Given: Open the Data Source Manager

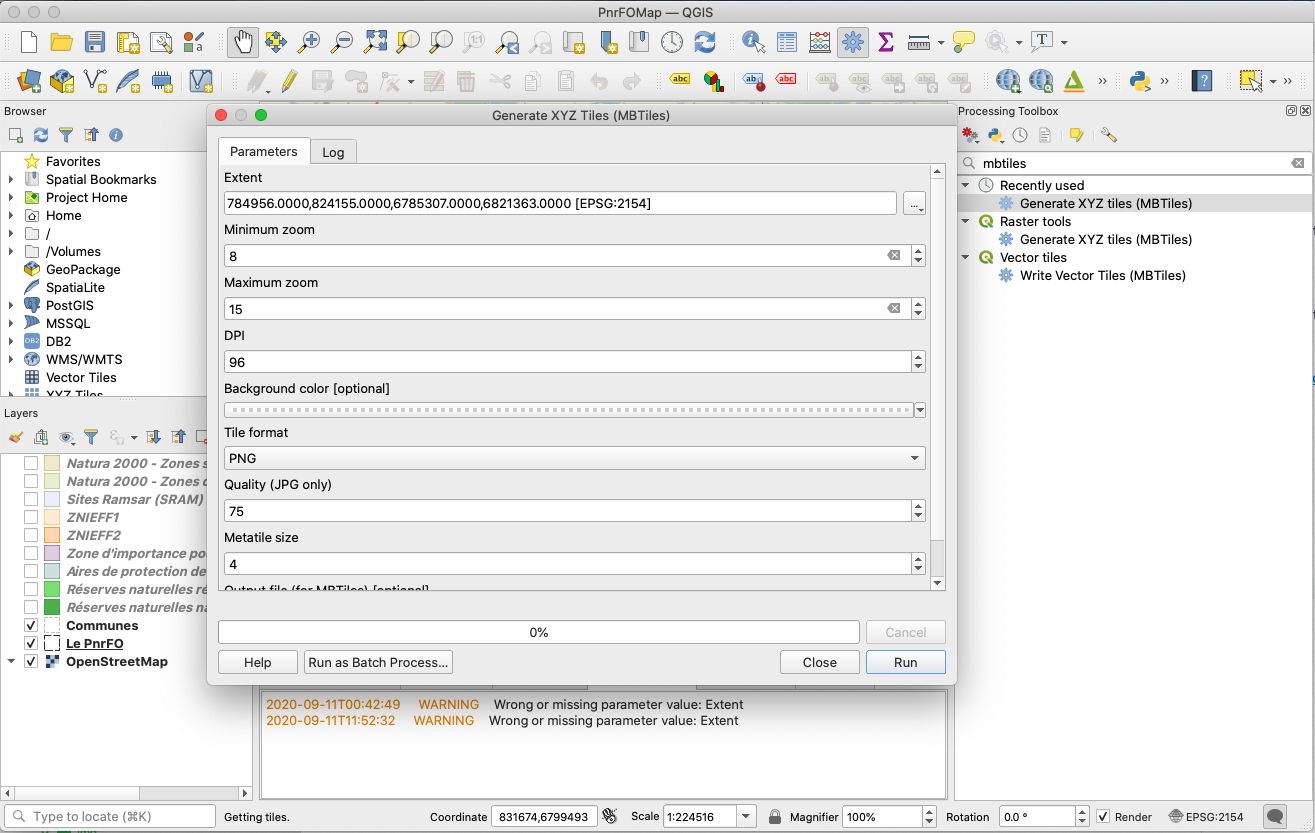Looking at the screenshot, I should (29, 80).
